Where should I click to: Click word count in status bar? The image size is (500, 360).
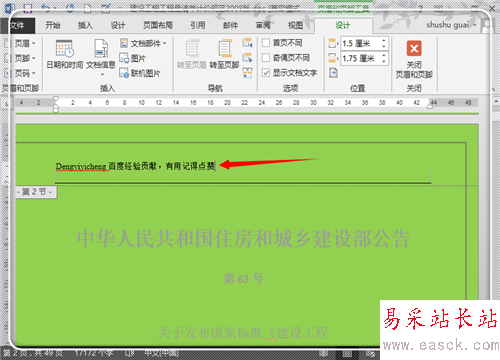coord(94,353)
